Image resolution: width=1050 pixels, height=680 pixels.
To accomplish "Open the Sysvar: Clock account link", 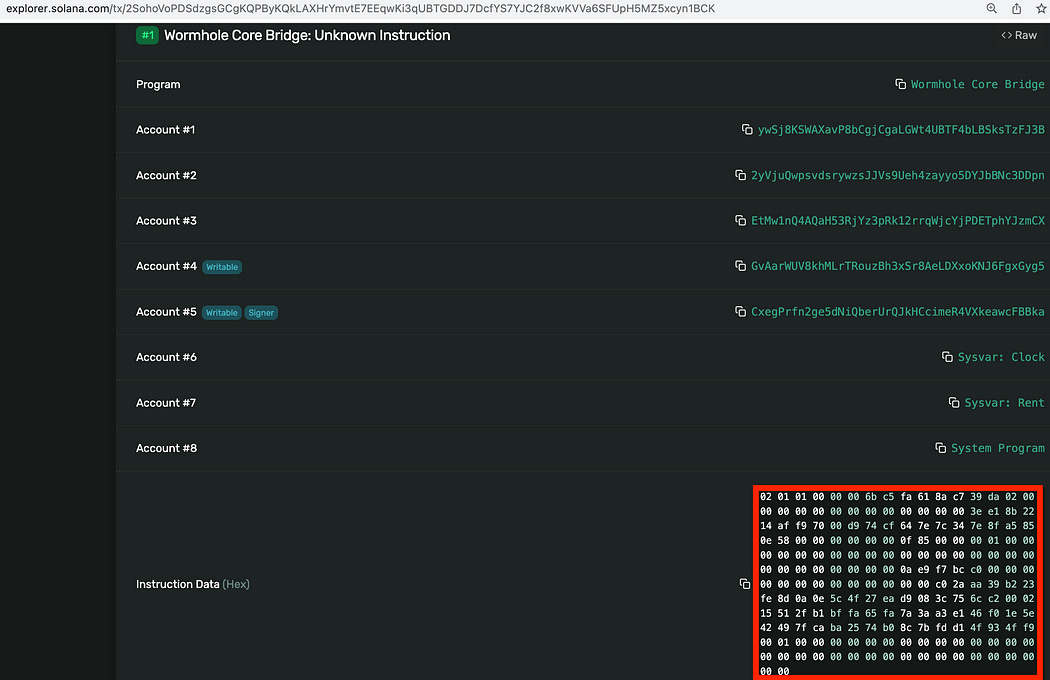I will click(x=1001, y=357).
